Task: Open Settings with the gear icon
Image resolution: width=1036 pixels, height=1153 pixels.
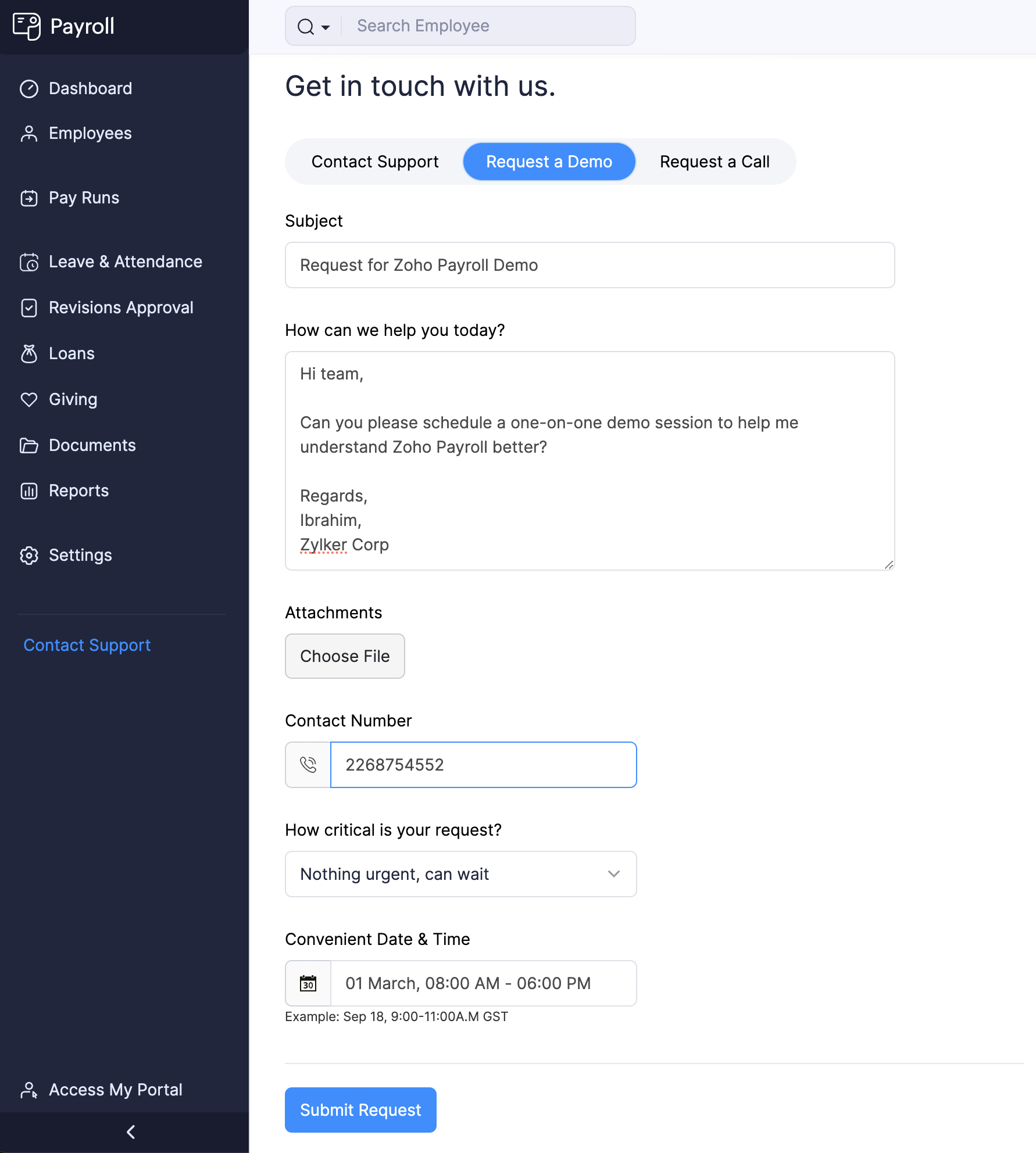Action: [30, 556]
